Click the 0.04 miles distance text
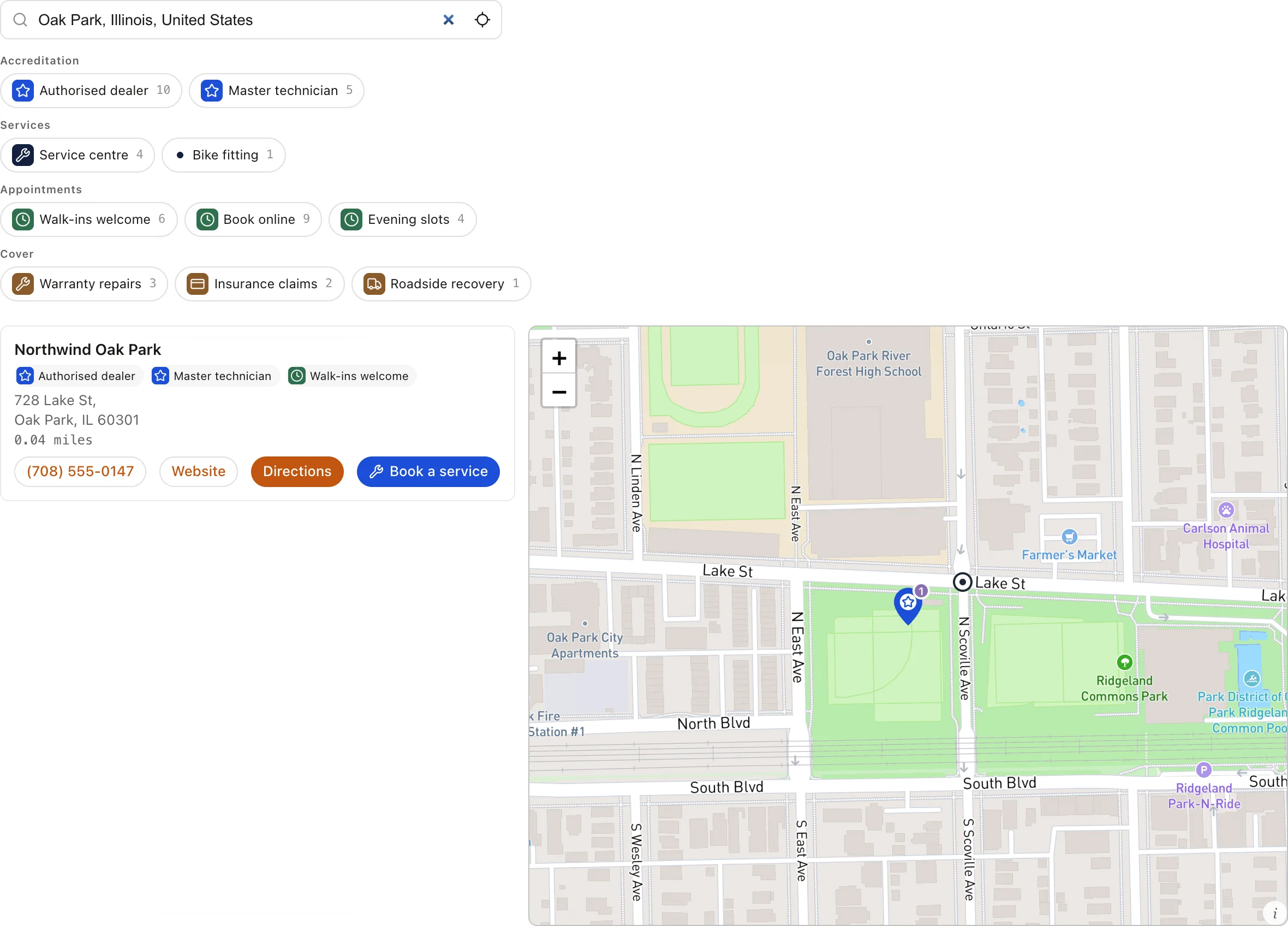The height and width of the screenshot is (926, 1288). coord(53,440)
